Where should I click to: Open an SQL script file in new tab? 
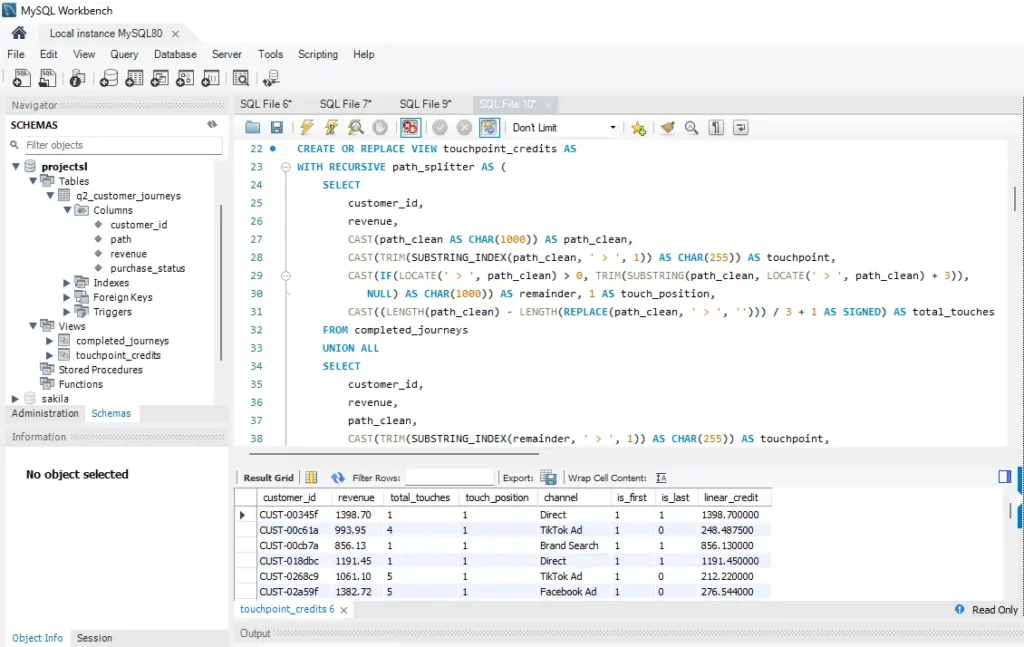pyautogui.click(x=47, y=78)
